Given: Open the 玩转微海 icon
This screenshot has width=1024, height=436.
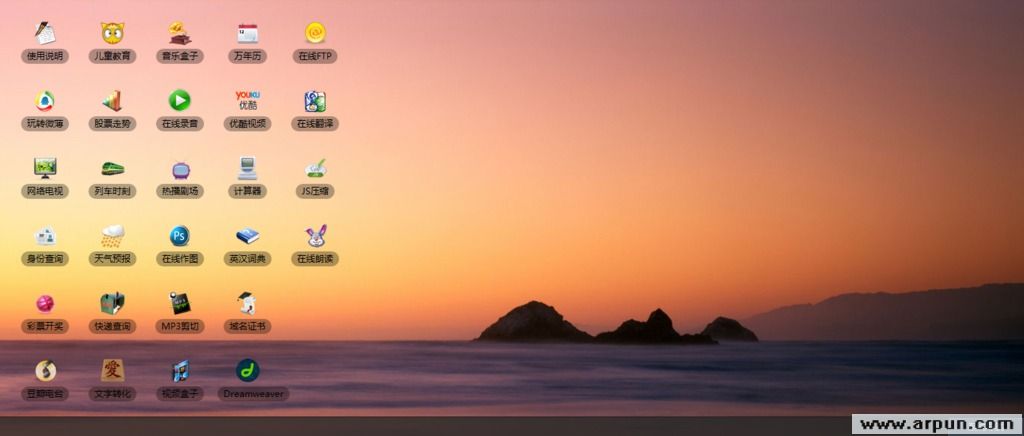Looking at the screenshot, I should click(x=44, y=101).
